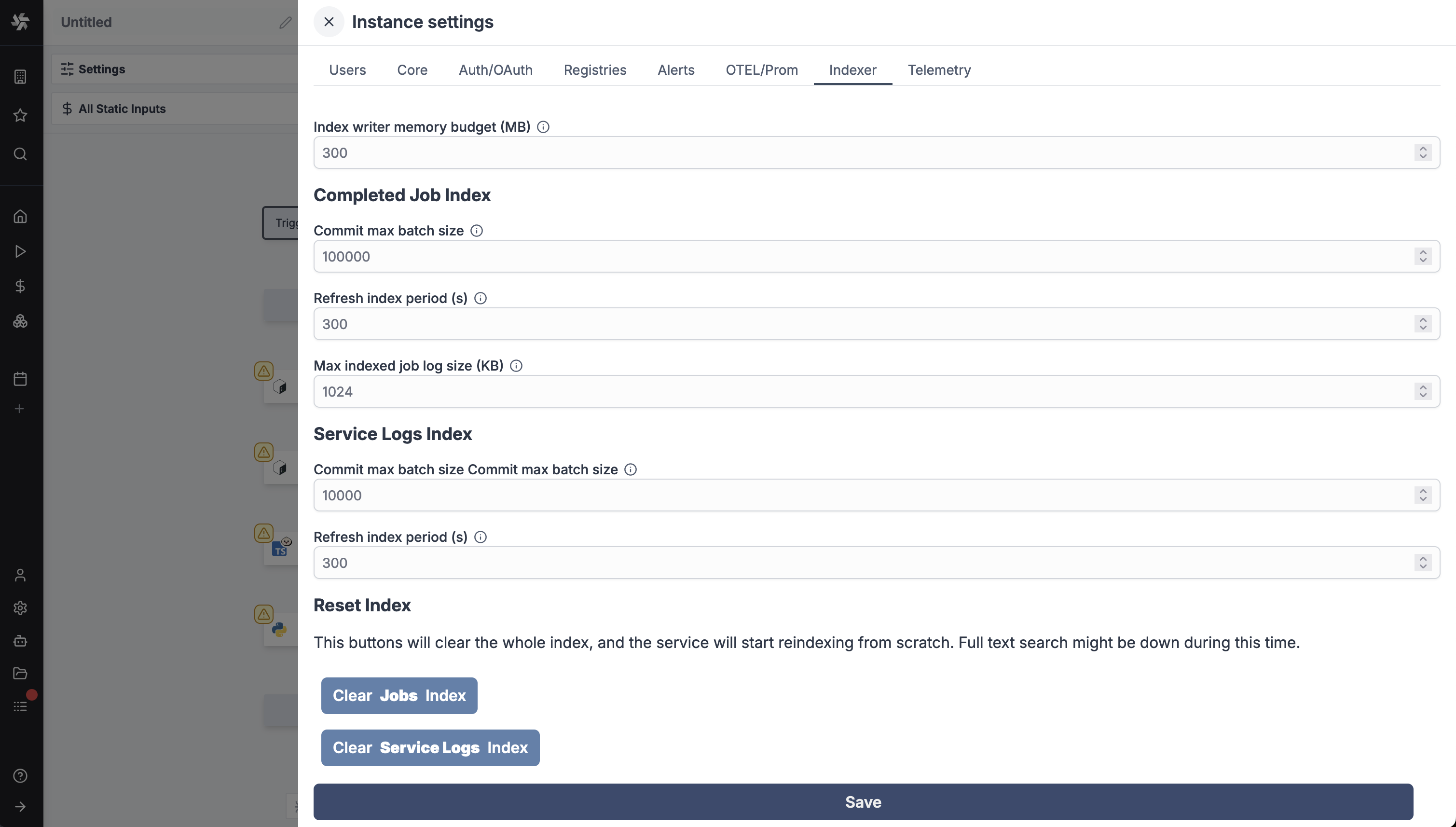The height and width of the screenshot is (827, 1456).
Task: Expand the OTEL/Prom settings tab
Action: 762,69
